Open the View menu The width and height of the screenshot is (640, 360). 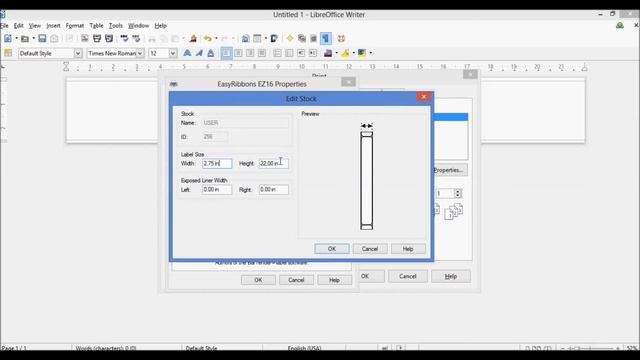(x=35, y=25)
